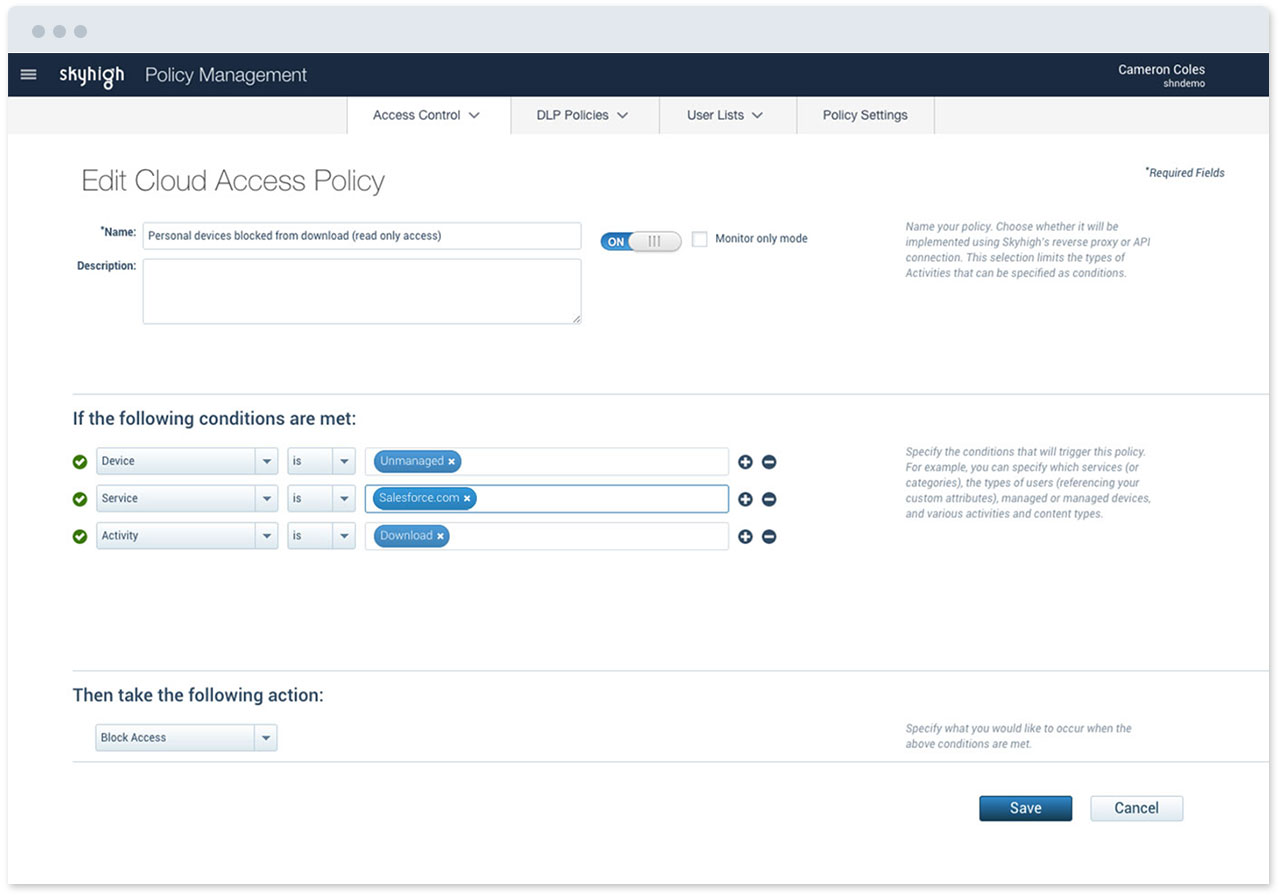Remove the Device condition row
Image resolution: width=1280 pixels, height=896 pixels.
tap(769, 462)
